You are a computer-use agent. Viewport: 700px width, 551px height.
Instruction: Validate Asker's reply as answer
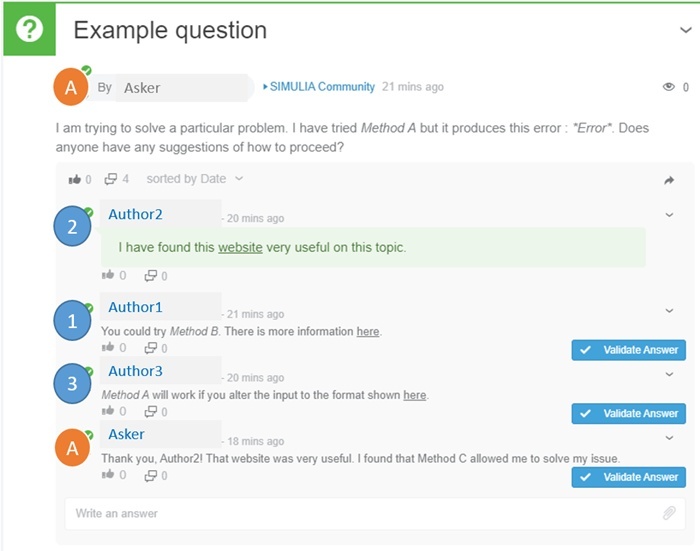pyautogui.click(x=629, y=477)
